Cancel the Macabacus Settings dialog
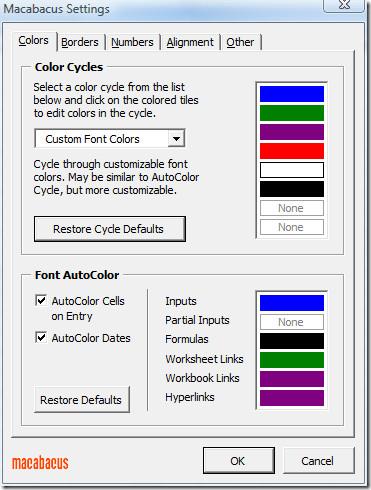The image size is (371, 490). [x=318, y=461]
